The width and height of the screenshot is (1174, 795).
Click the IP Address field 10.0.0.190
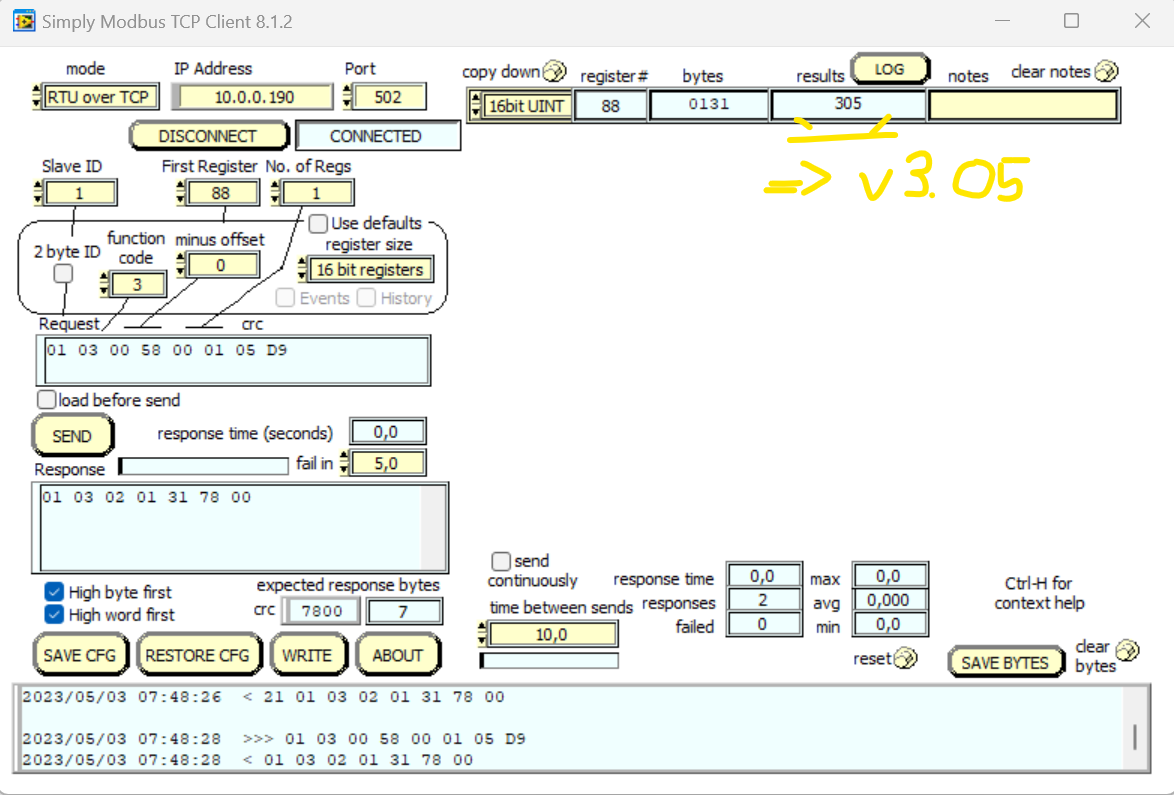tap(253, 97)
